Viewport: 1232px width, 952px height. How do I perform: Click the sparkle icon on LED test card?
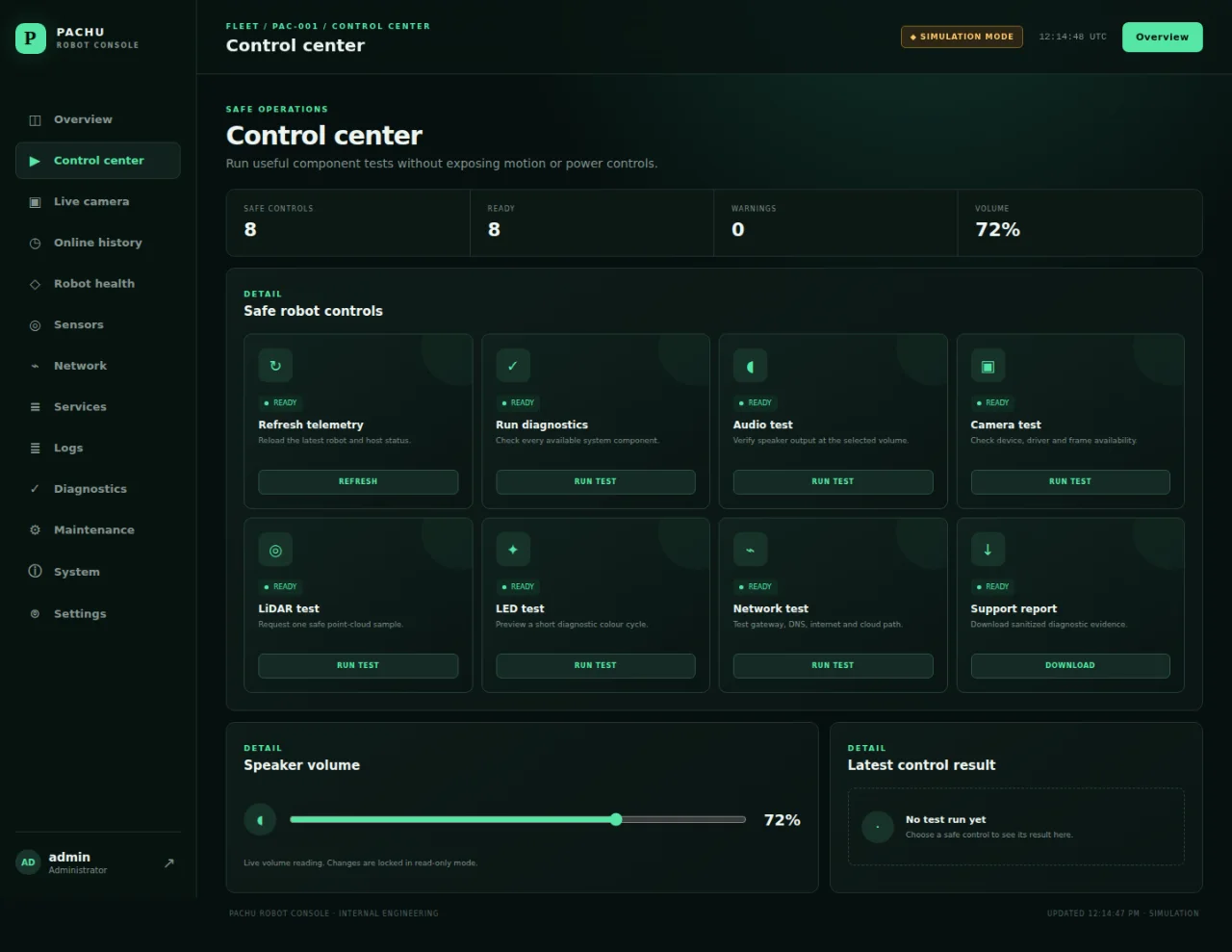pyautogui.click(x=513, y=550)
